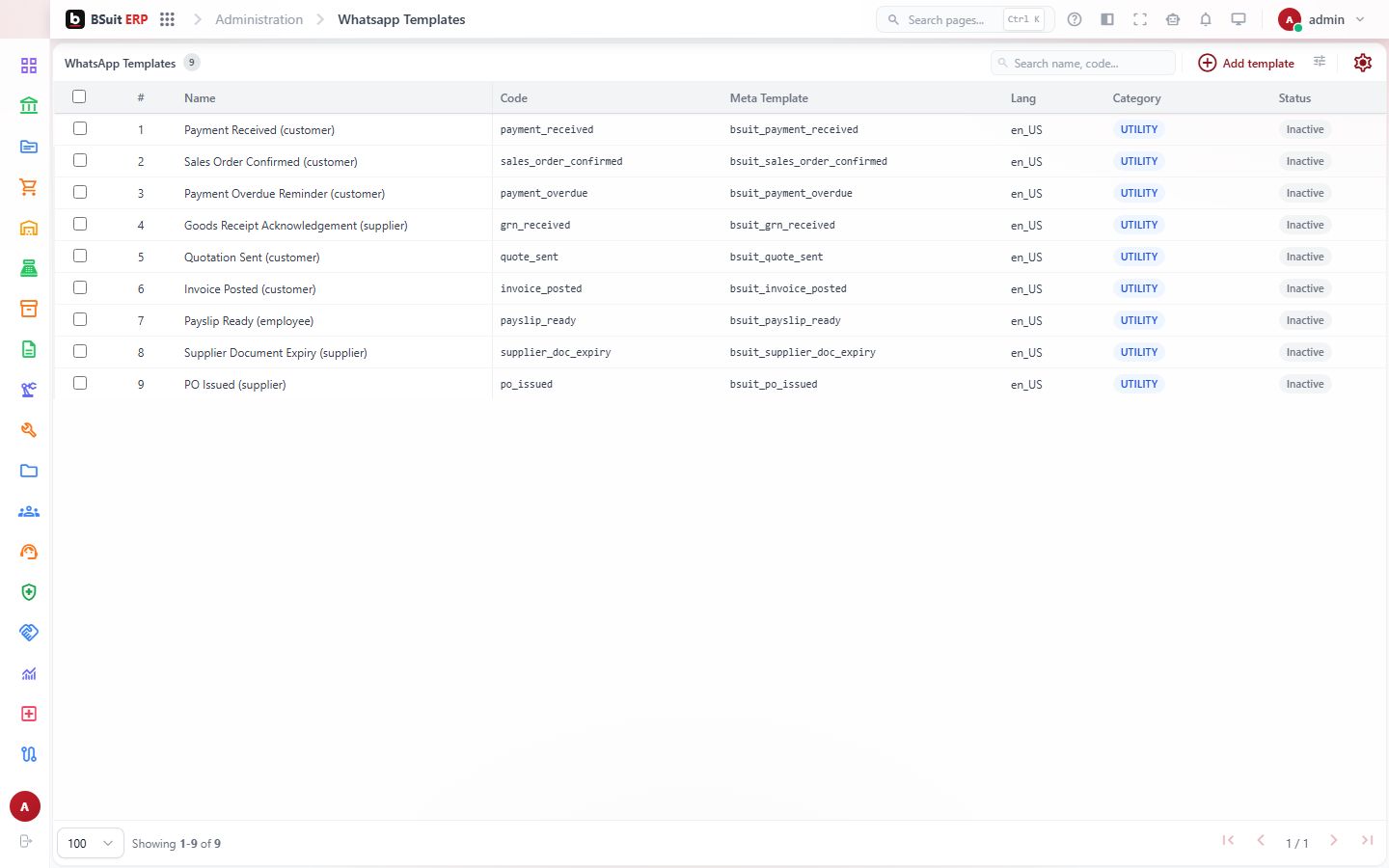Open the page size dropdown showing 100
Screen dimensions: 1389x868
tap(91, 843)
